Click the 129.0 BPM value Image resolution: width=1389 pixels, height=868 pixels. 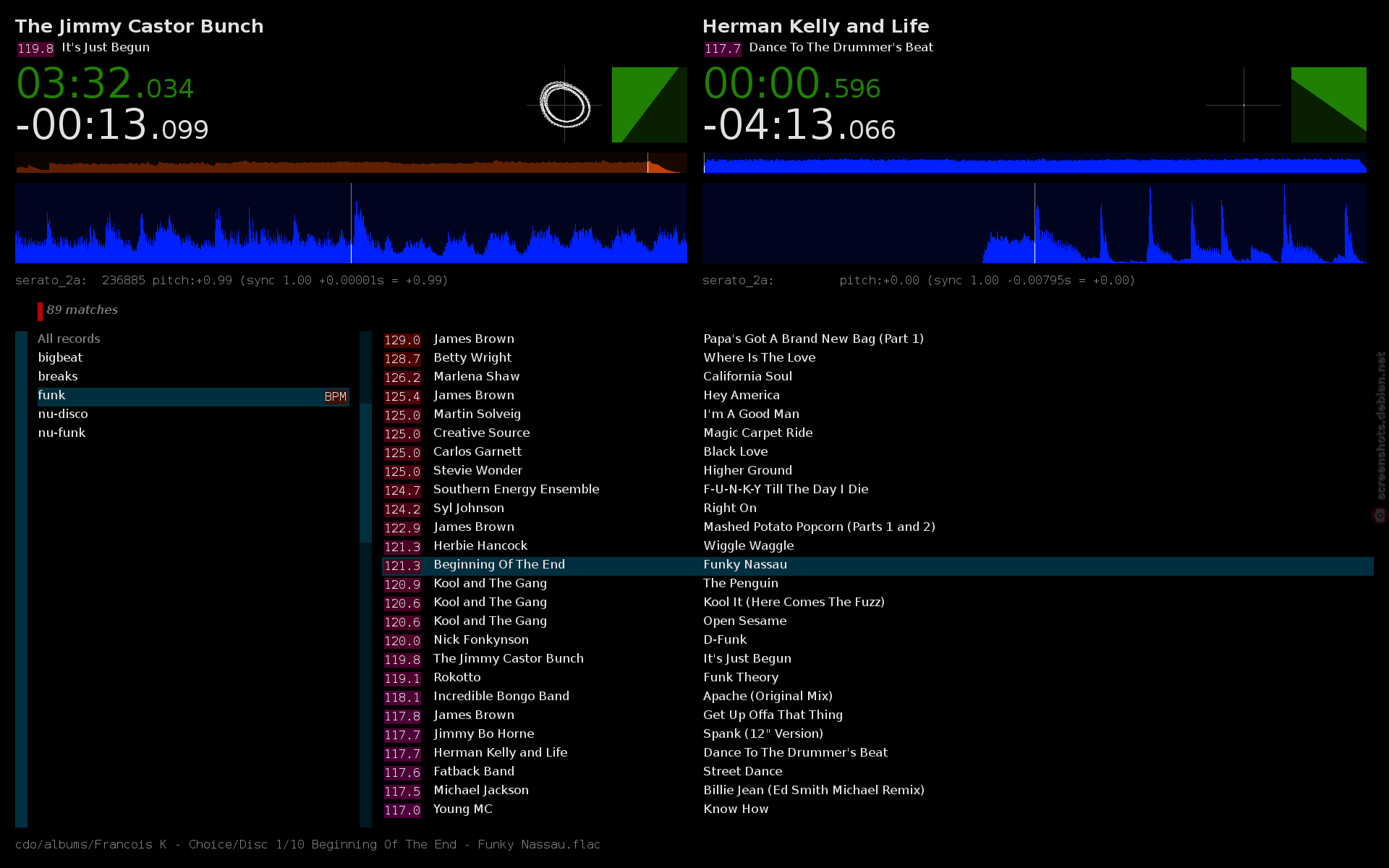point(402,340)
